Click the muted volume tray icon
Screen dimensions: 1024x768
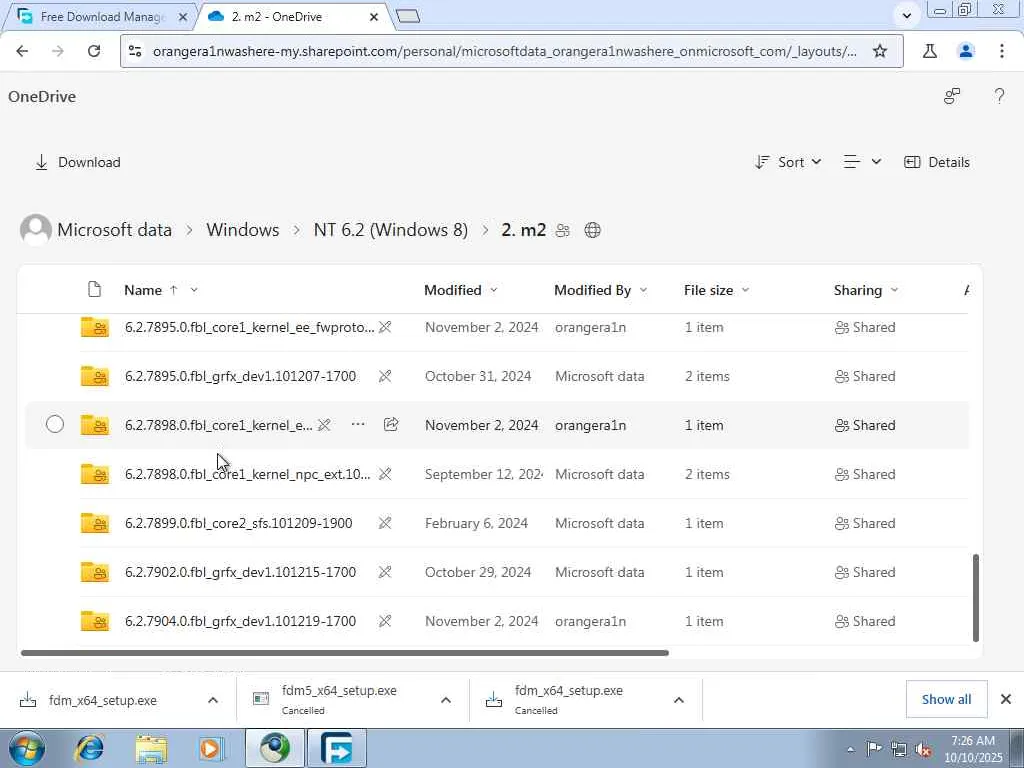(923, 749)
